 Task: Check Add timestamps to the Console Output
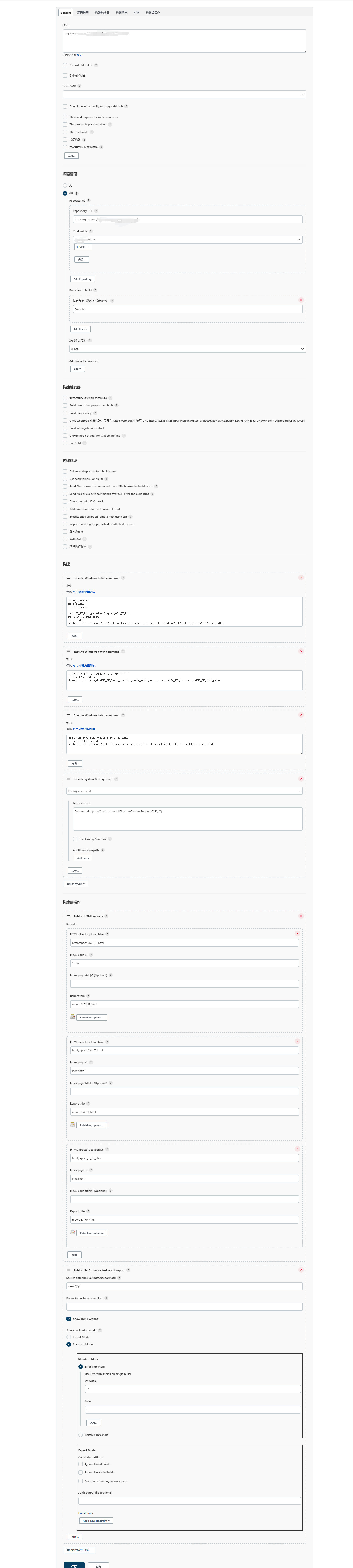click(x=65, y=509)
